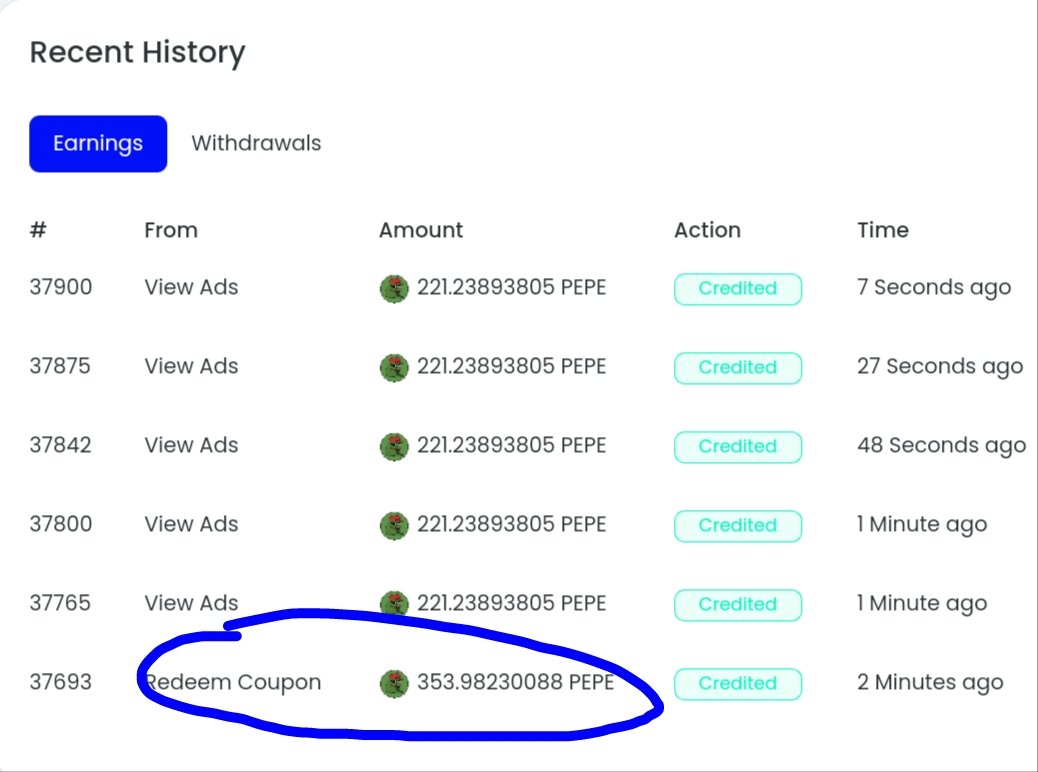Click the Redeem Coupon entry text
1038x772 pixels.
pos(233,683)
